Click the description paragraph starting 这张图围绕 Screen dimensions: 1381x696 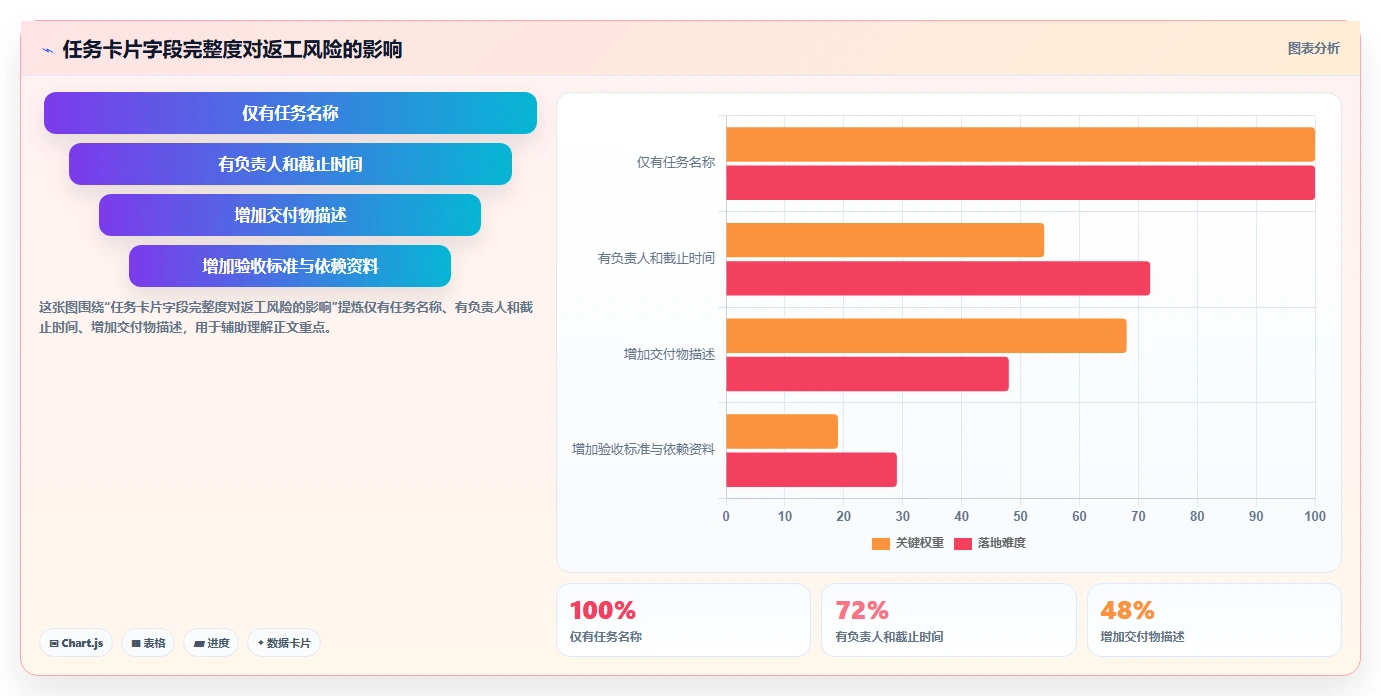[x=286, y=317]
